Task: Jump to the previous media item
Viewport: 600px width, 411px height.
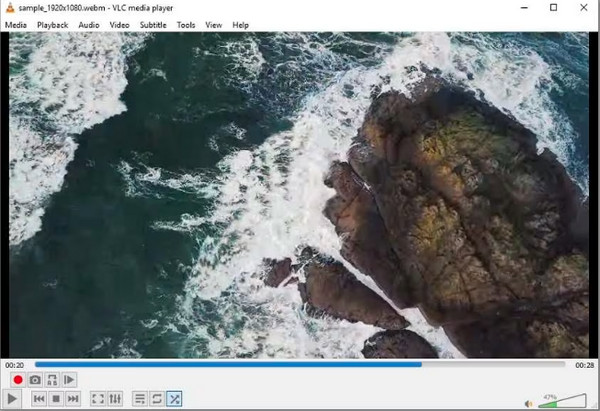Action: tap(39, 399)
